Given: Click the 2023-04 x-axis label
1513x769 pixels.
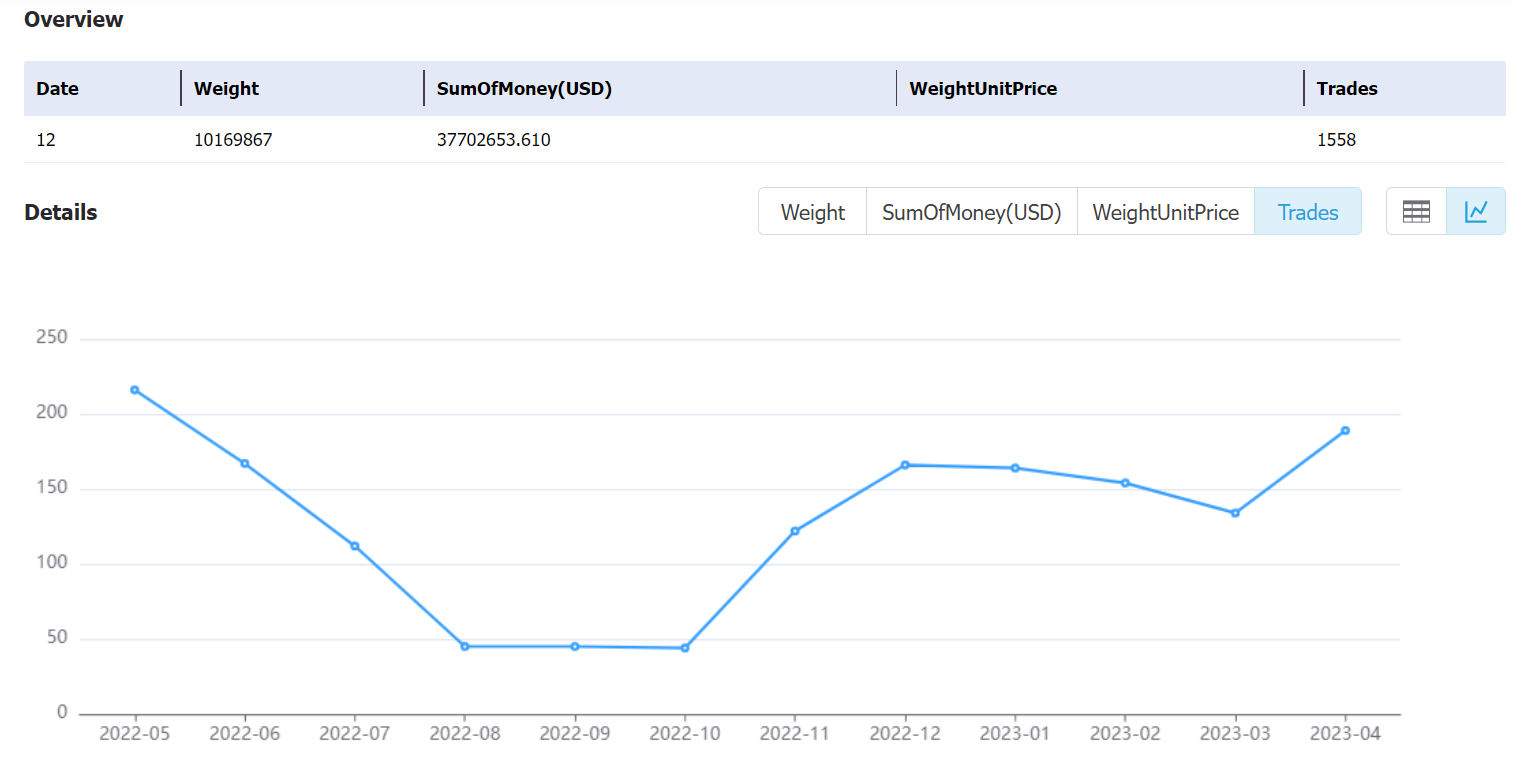Looking at the screenshot, I should [1345, 734].
